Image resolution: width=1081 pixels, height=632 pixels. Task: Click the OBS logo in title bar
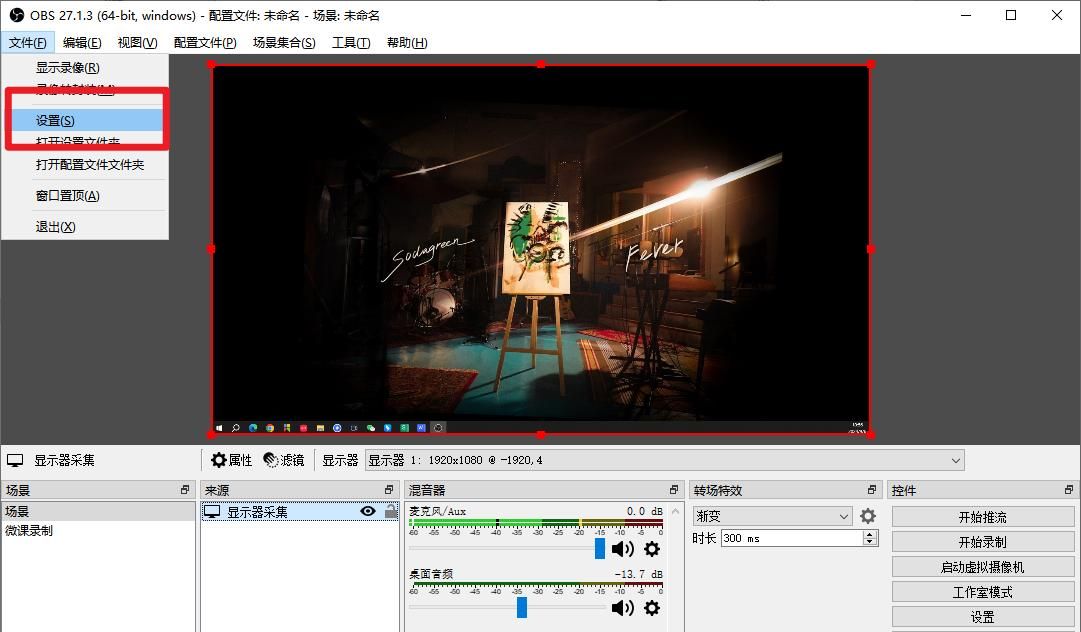pos(17,15)
